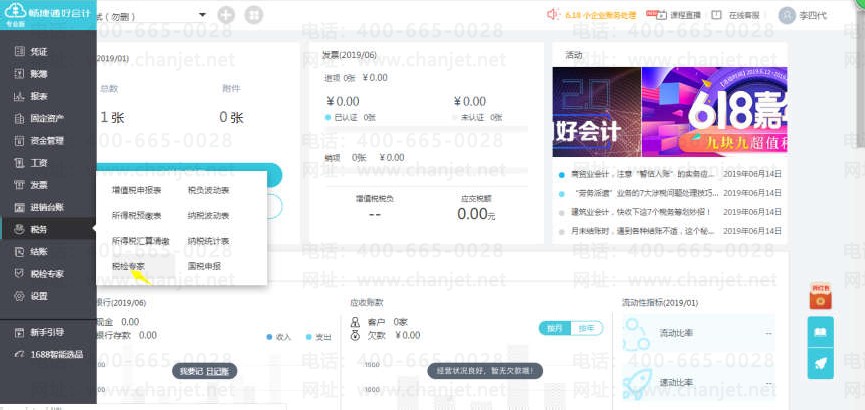Open 纳税统计表 submenu entry

209,241
